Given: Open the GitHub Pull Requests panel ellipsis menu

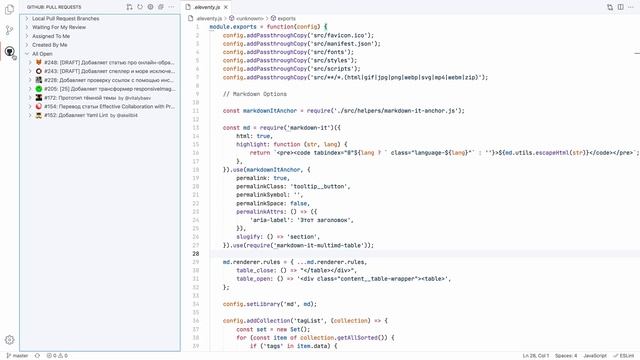Looking at the screenshot, I should pos(171,7).
